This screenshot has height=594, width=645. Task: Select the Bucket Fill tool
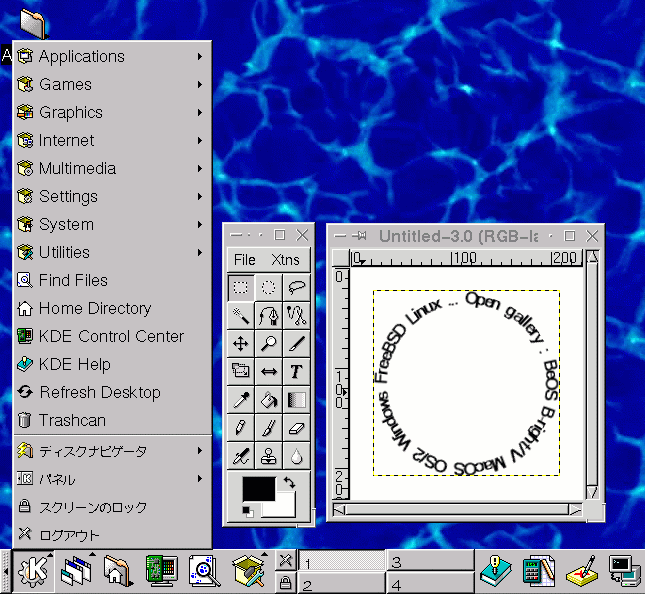pyautogui.click(x=269, y=399)
